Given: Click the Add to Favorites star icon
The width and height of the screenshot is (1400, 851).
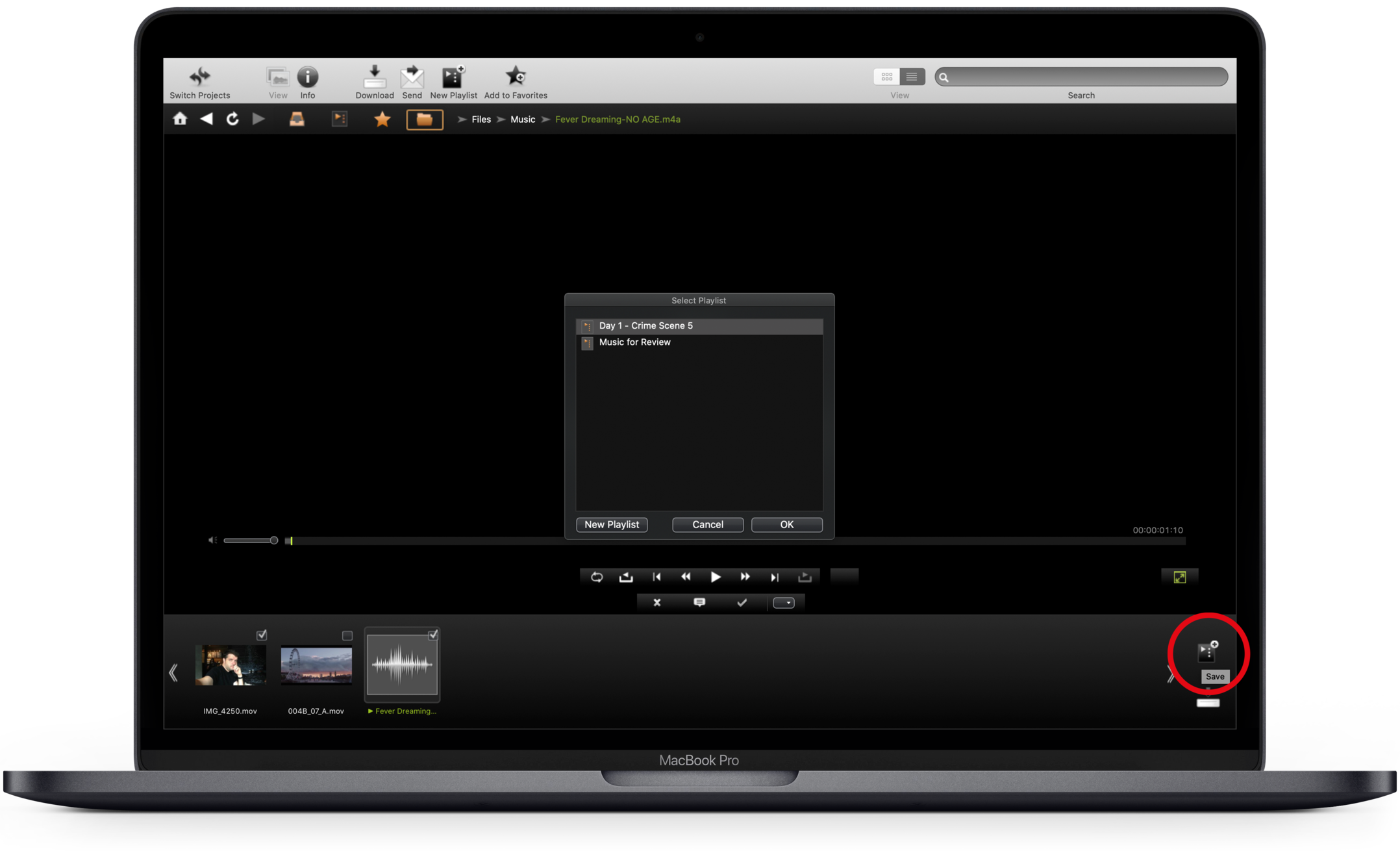Looking at the screenshot, I should [x=516, y=77].
